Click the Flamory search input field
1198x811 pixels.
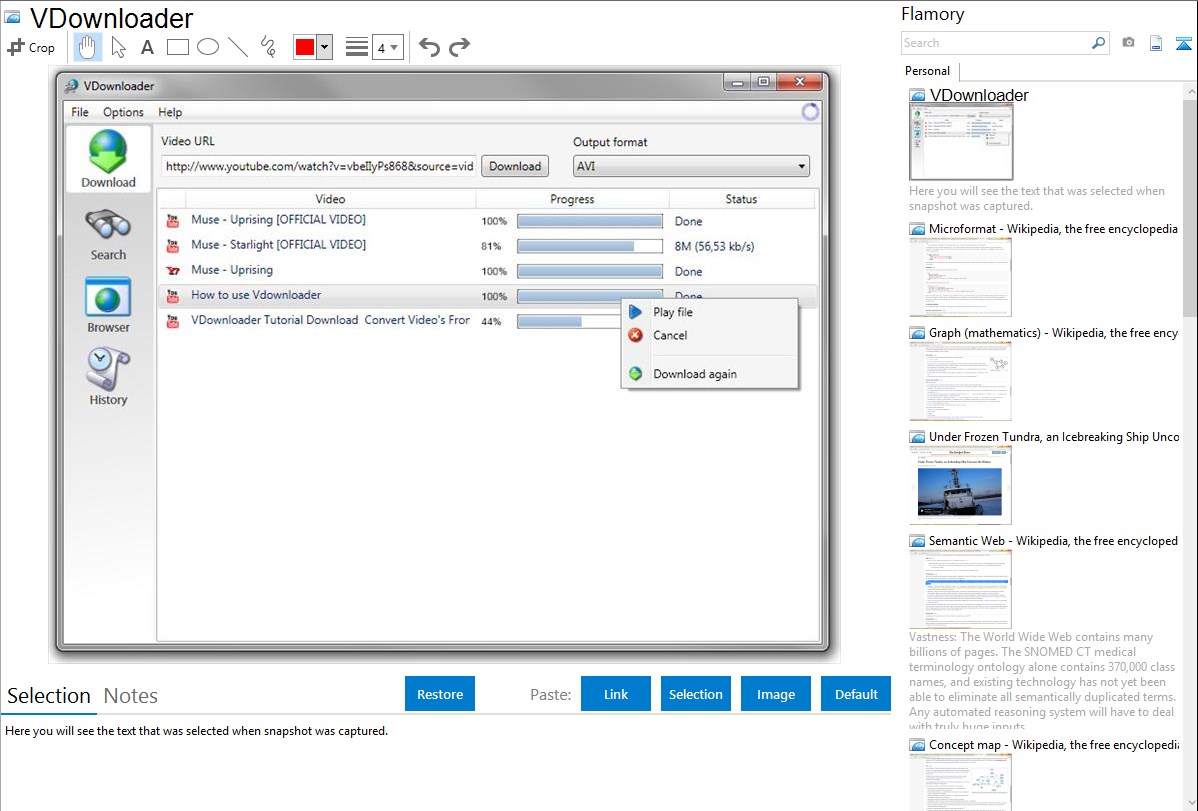995,43
